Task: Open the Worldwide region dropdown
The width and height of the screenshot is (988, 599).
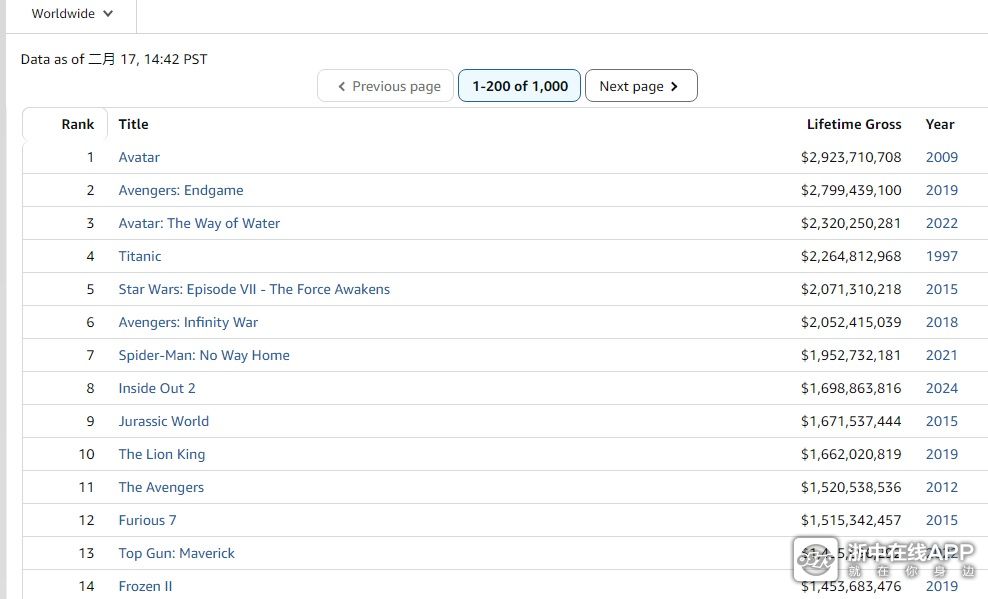Action: pos(72,14)
